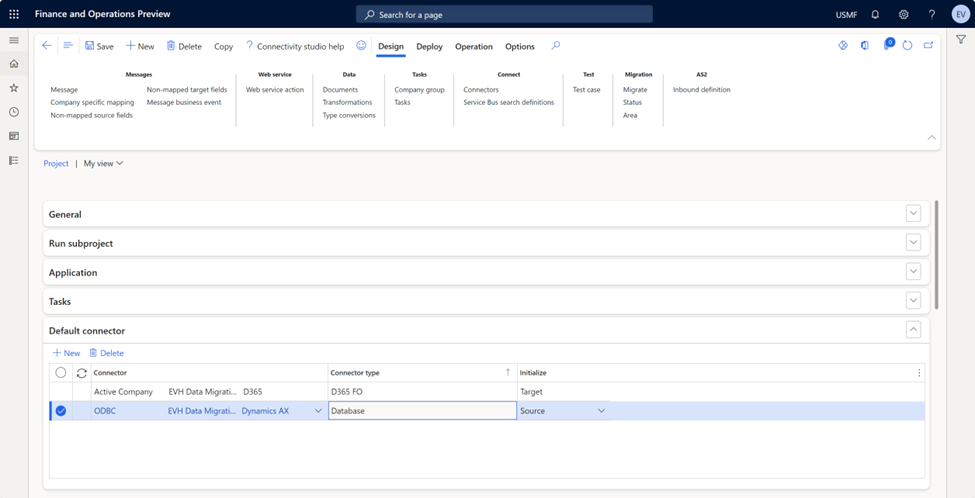Expand the hamburger navigation pane
Screen dimensions: 975x498
coord(14,40)
